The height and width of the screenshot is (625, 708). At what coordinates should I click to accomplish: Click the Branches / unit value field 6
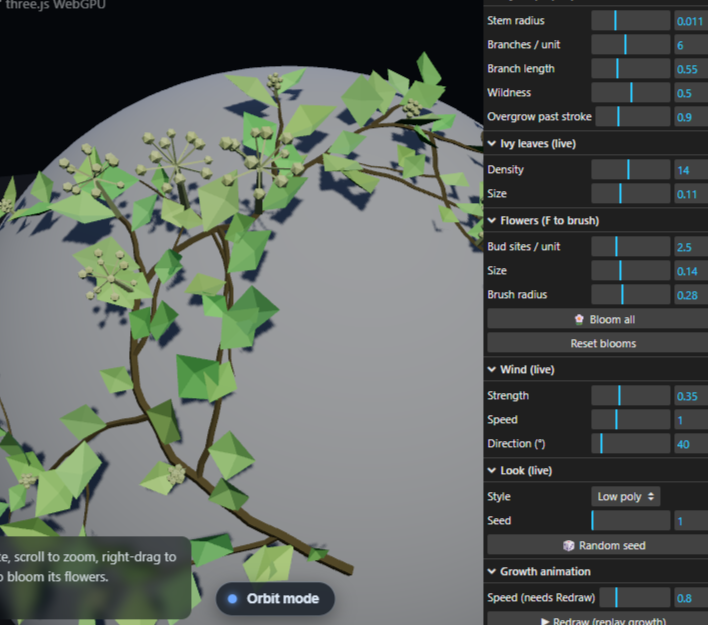click(691, 45)
